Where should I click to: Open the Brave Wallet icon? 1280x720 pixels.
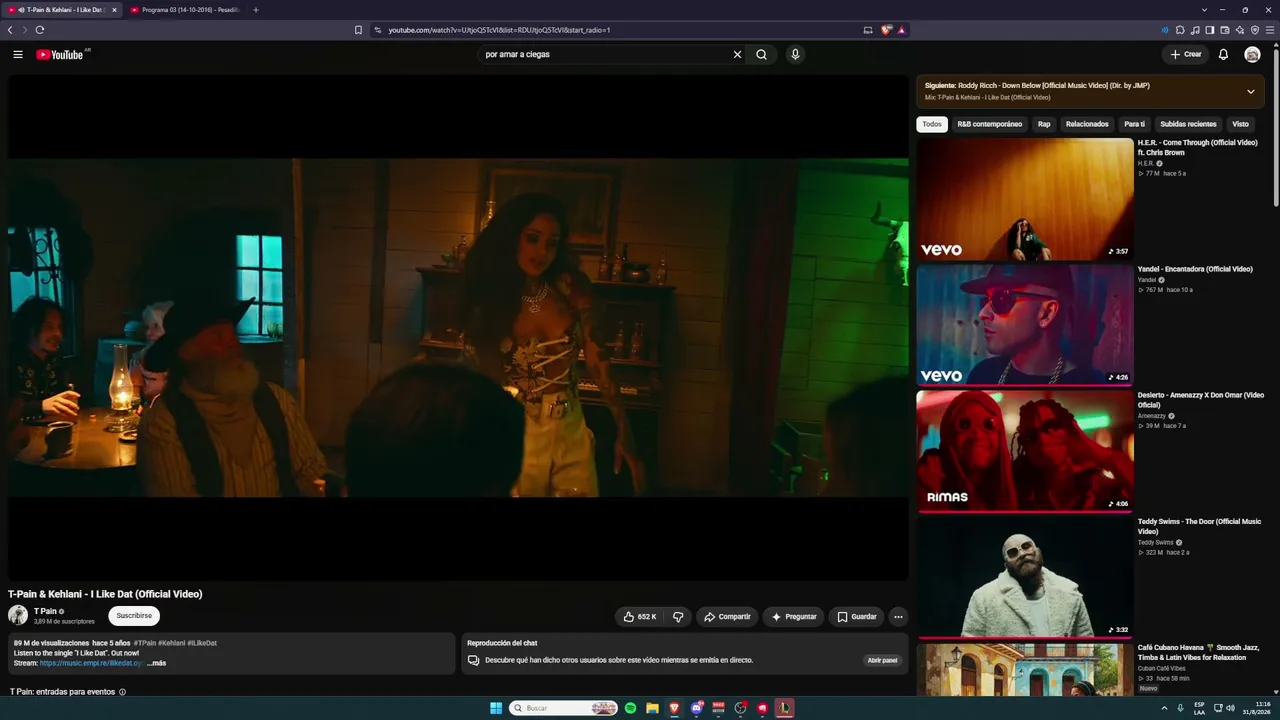1225,30
